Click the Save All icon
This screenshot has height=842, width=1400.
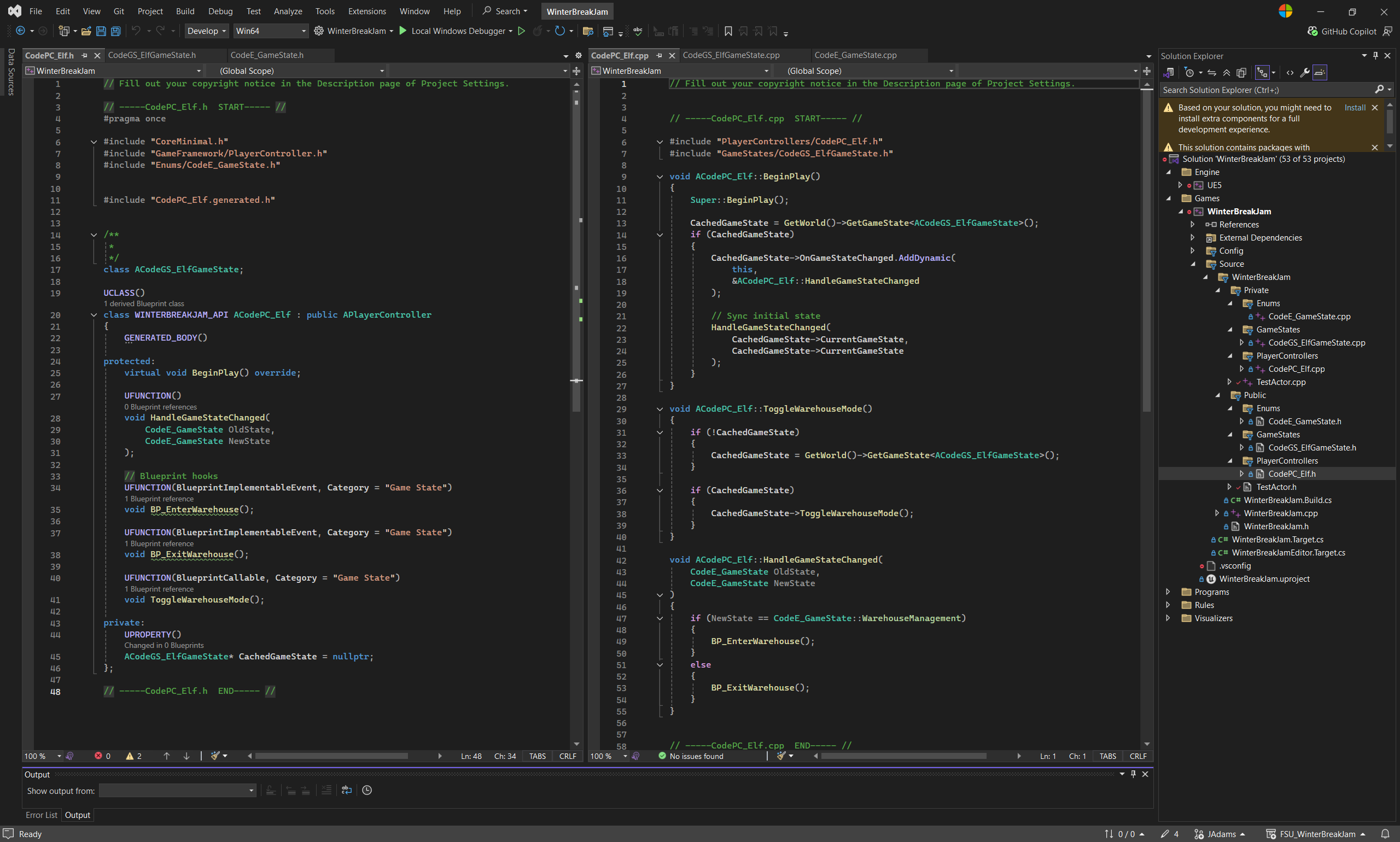(115, 31)
